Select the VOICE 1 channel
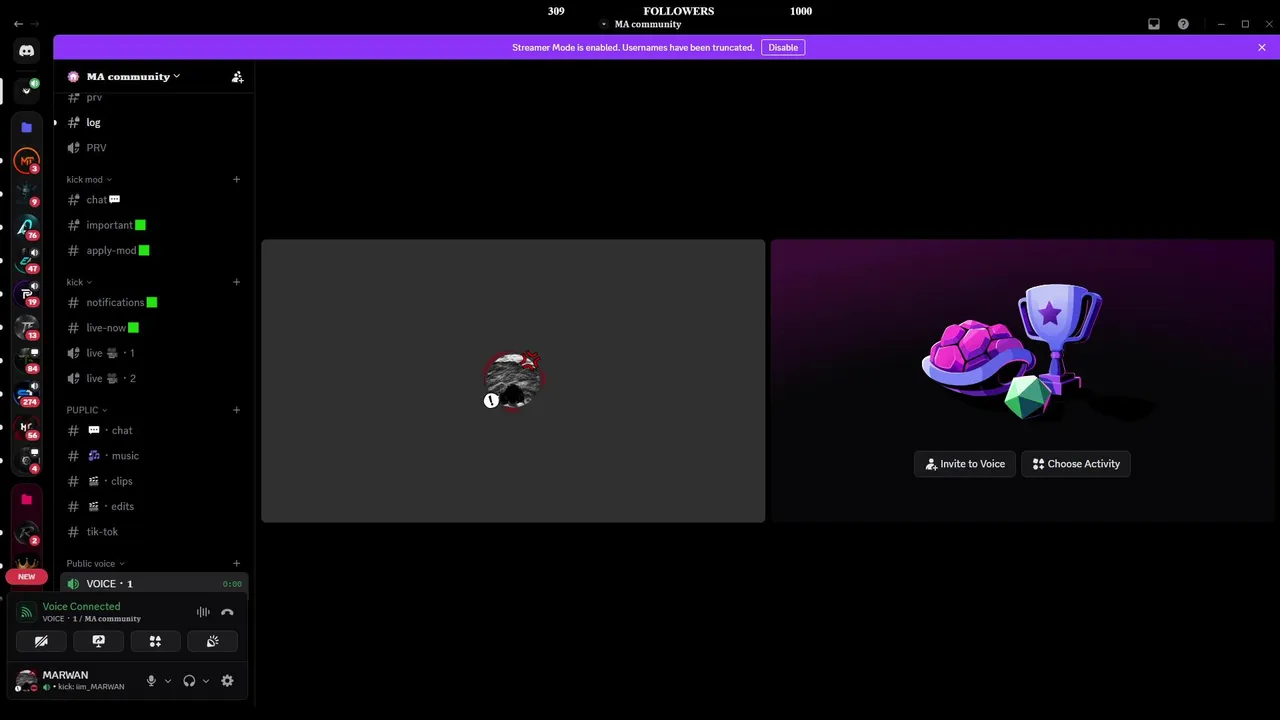Viewport: 1280px width, 720px height. tap(153, 584)
